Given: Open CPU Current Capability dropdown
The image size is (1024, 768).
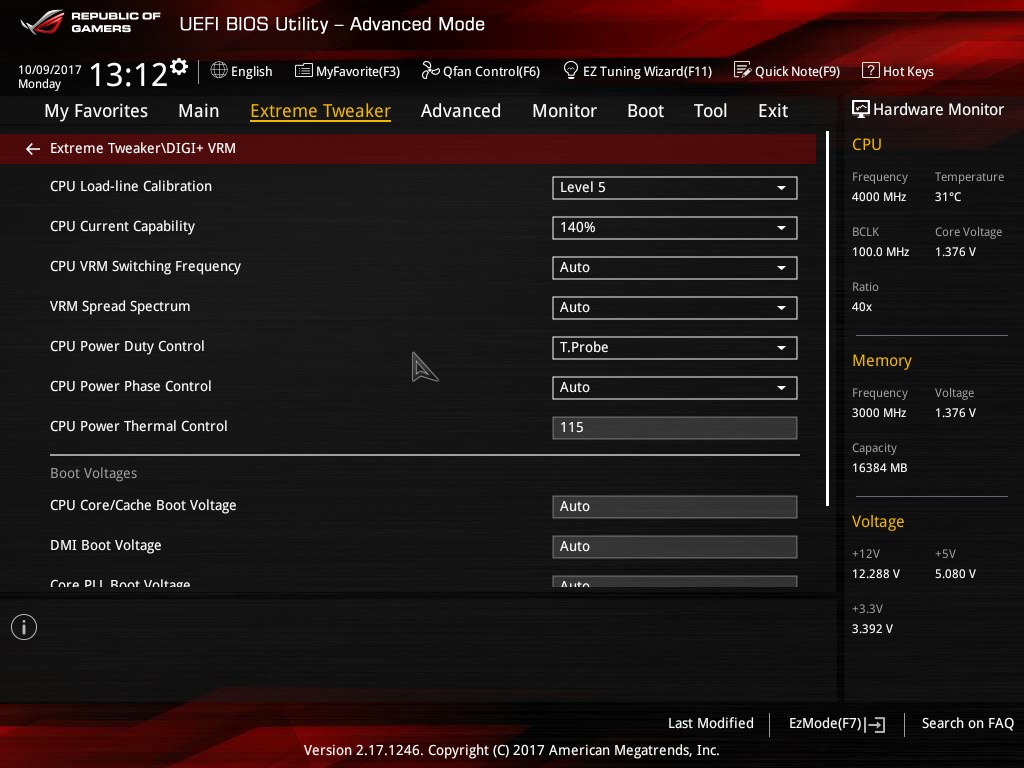Looking at the screenshot, I should point(675,228).
